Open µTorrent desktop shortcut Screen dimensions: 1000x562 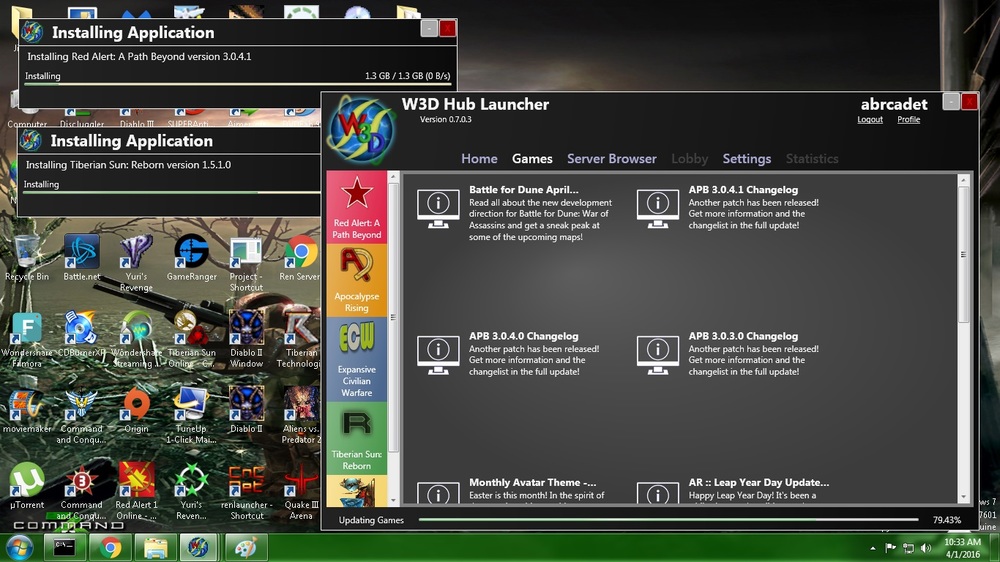27,486
